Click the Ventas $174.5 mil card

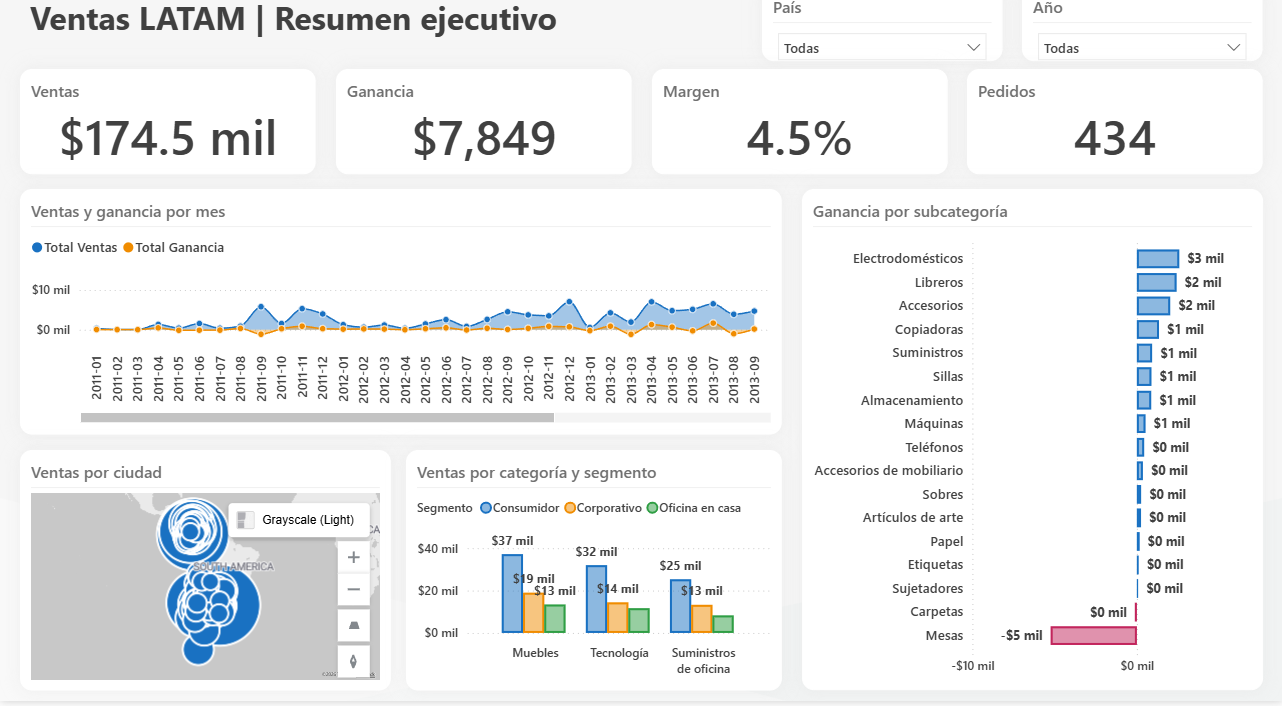point(168,122)
